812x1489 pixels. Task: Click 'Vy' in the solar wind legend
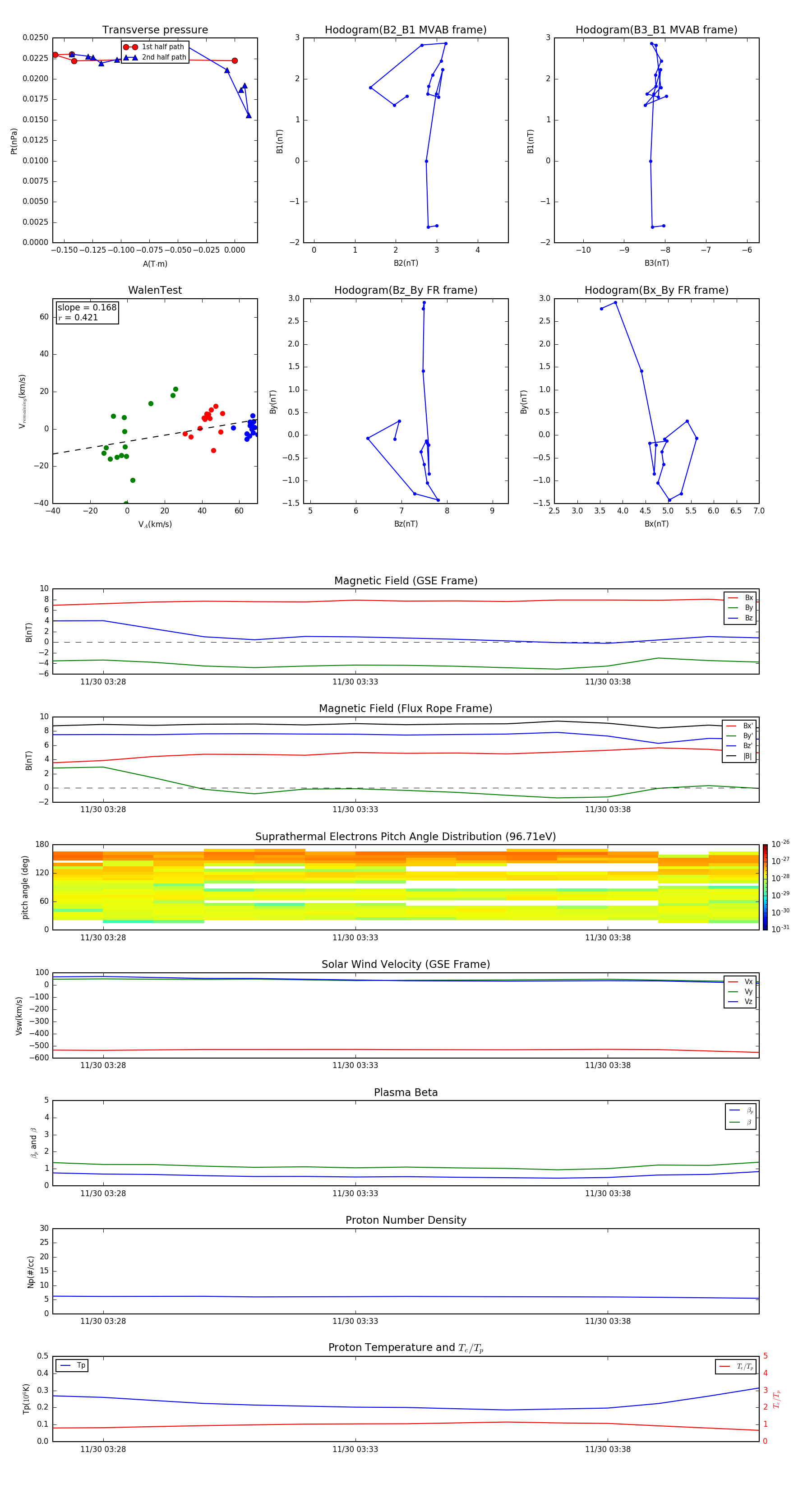point(748,991)
